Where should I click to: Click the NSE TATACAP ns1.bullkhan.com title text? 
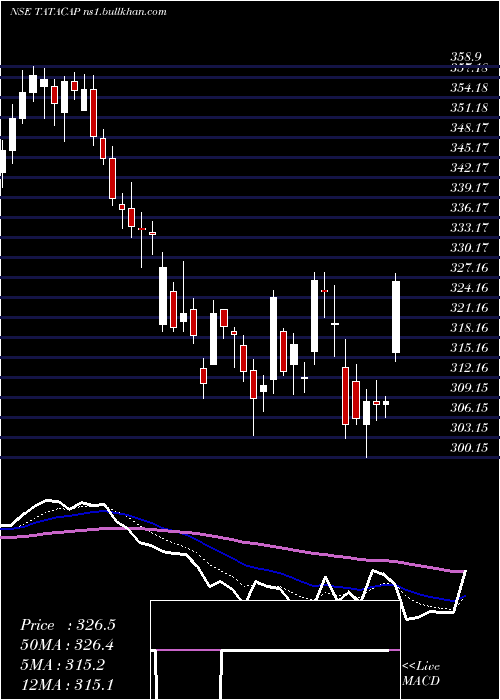pyautogui.click(x=88, y=11)
